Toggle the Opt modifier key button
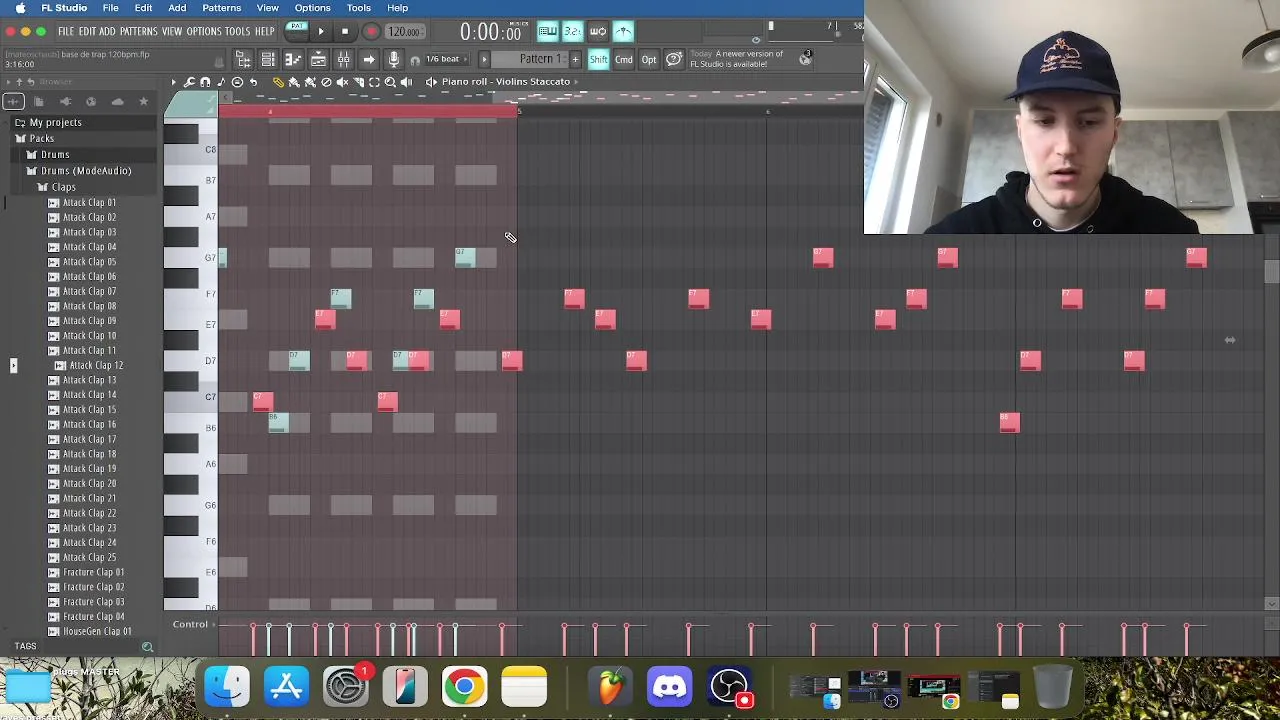 click(x=649, y=59)
